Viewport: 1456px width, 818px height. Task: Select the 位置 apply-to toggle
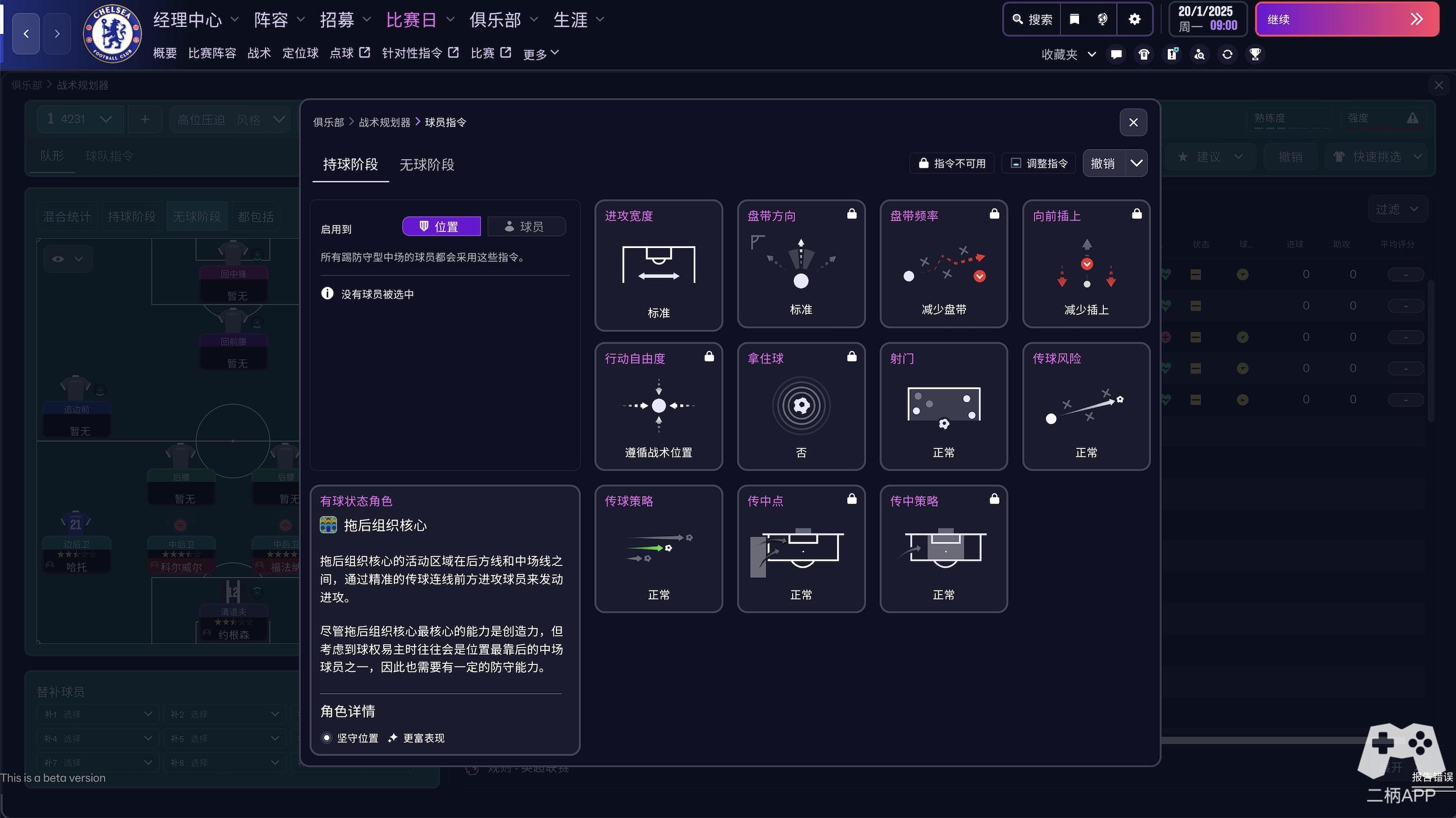[x=441, y=227]
